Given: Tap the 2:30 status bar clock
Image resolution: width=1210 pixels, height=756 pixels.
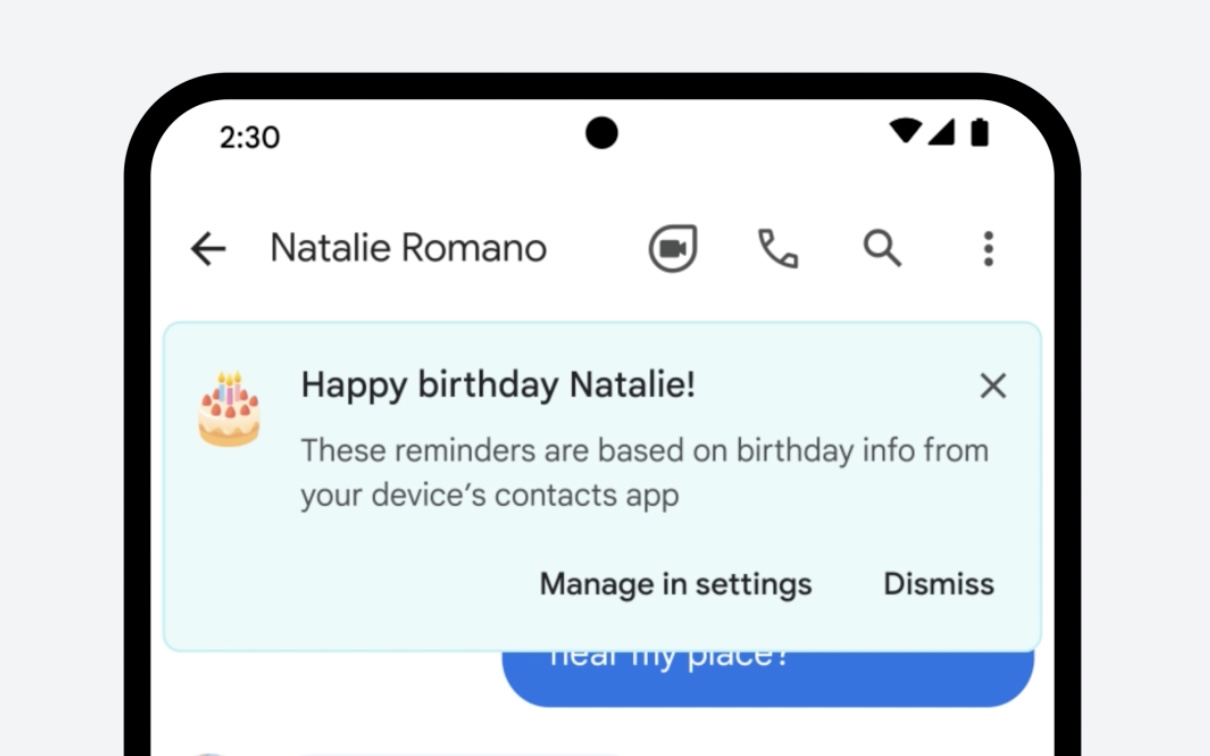Looking at the screenshot, I should 250,137.
